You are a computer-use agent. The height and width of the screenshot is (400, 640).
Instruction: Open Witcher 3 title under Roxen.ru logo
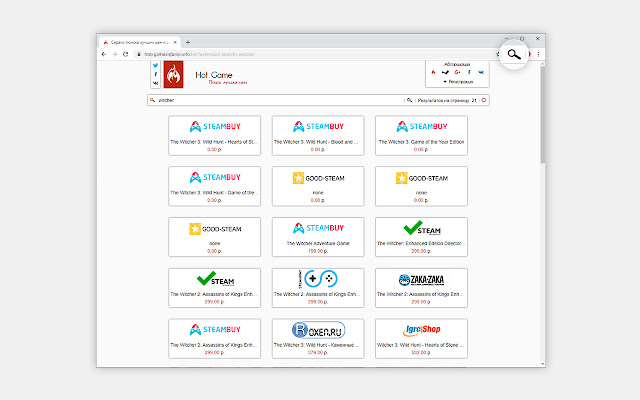[x=318, y=345]
